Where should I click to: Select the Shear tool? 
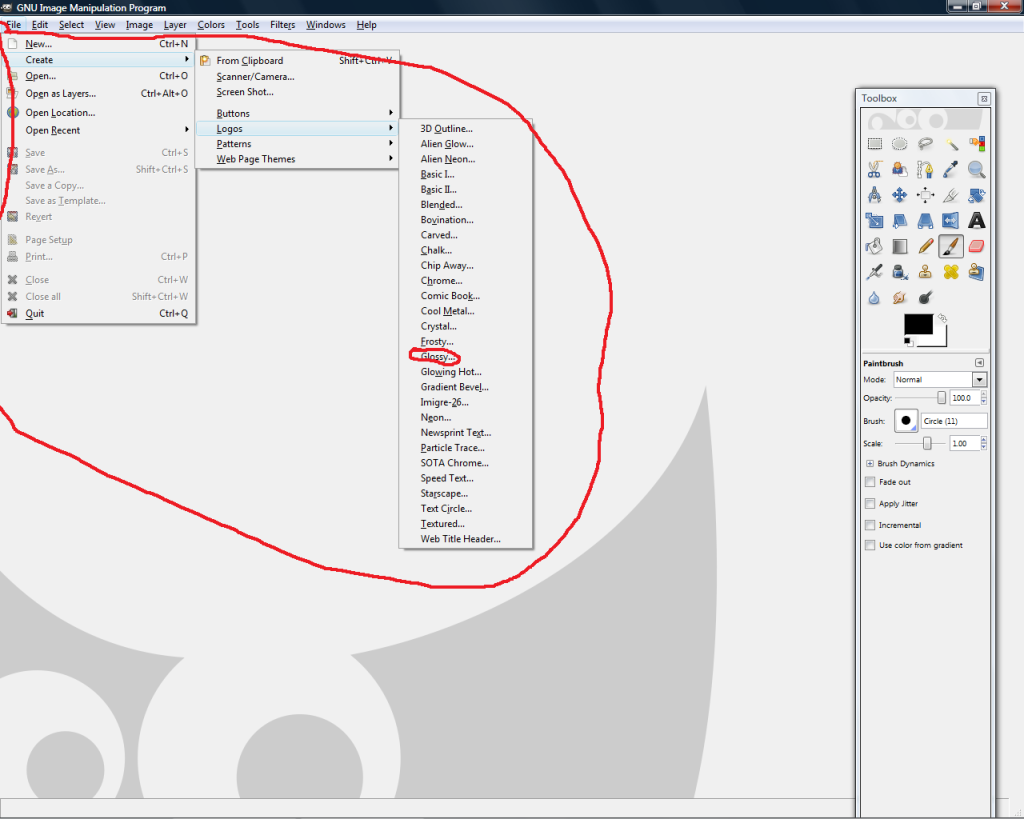[900, 221]
